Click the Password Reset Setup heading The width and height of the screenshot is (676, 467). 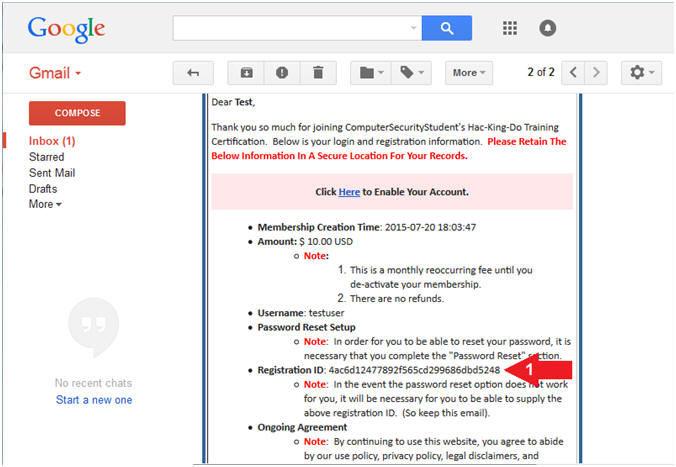click(307, 327)
